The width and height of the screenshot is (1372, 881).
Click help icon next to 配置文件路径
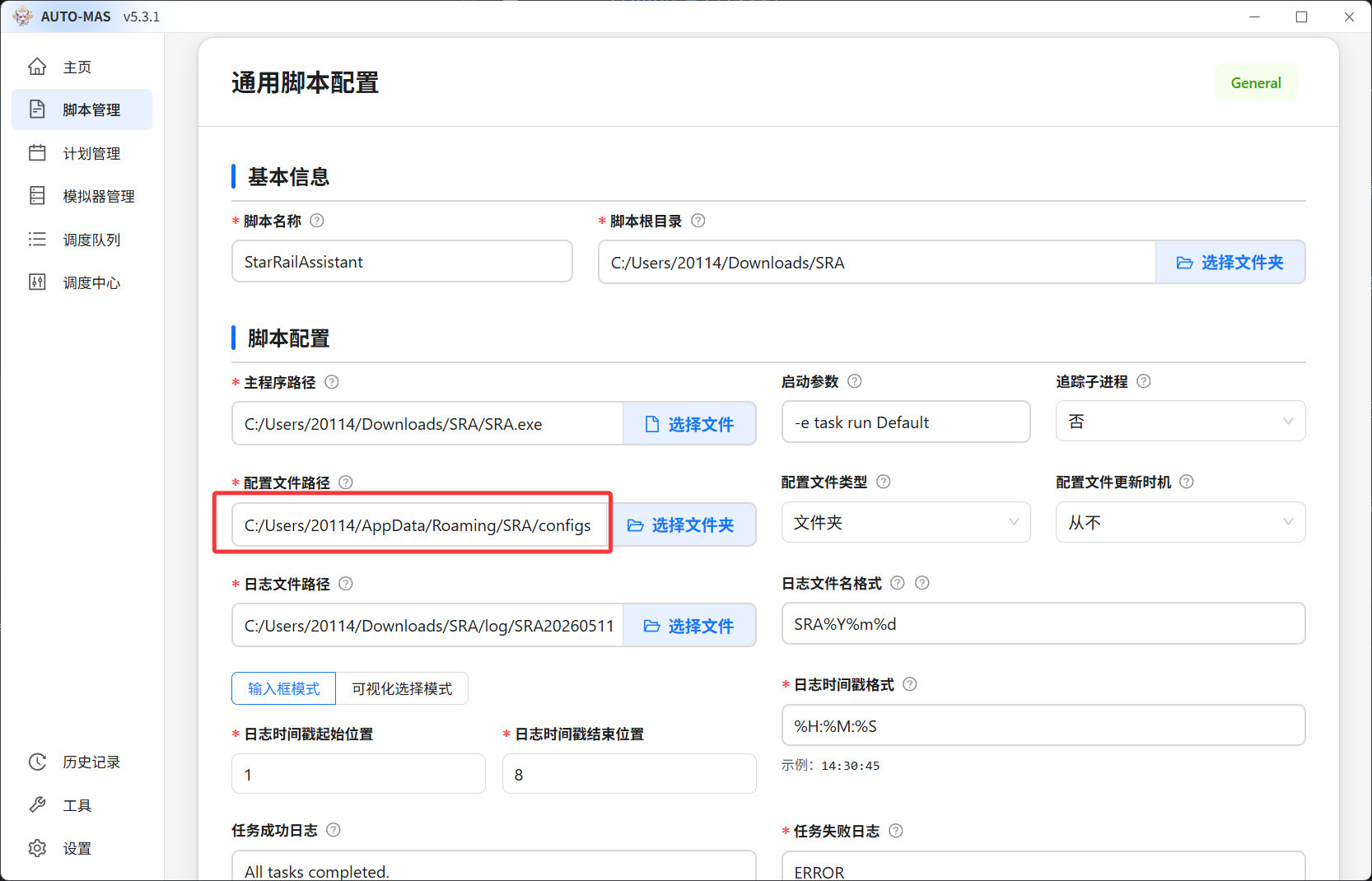346,482
